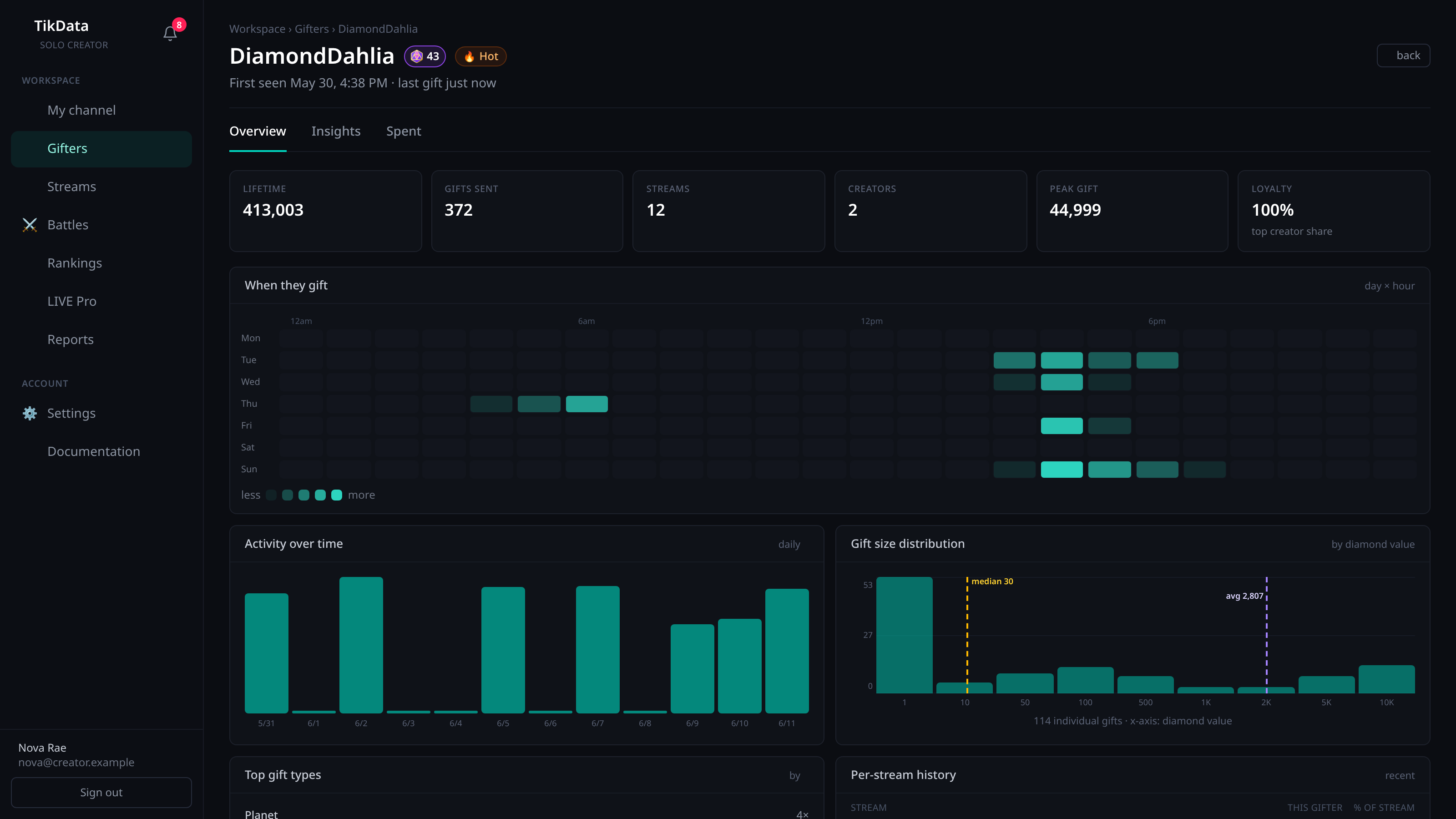Click the Battles crossed swords icon
The height and width of the screenshot is (819, 1456).
pos(30,225)
